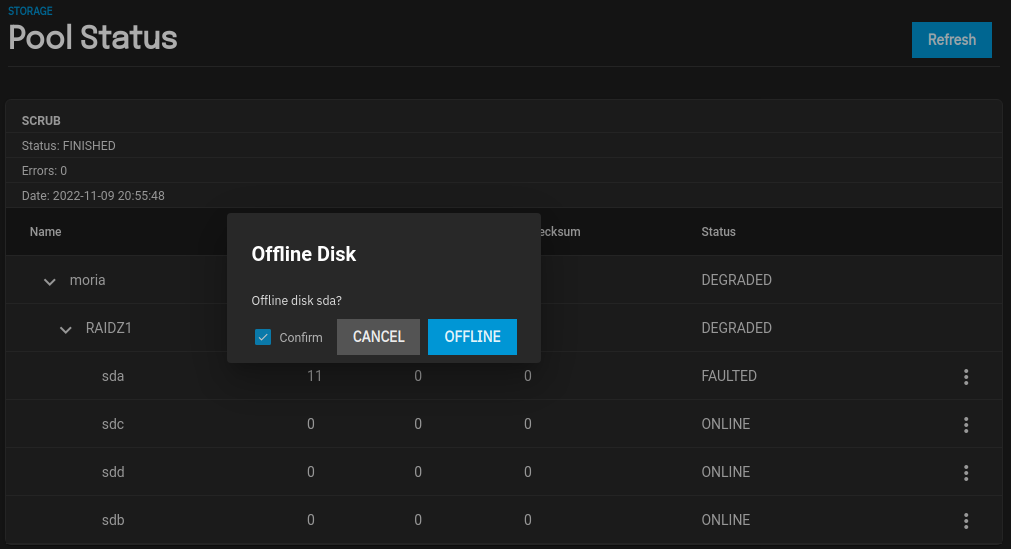Viewport: 1011px width, 549px height.
Task: Click the Refresh button
Action: [951, 40]
